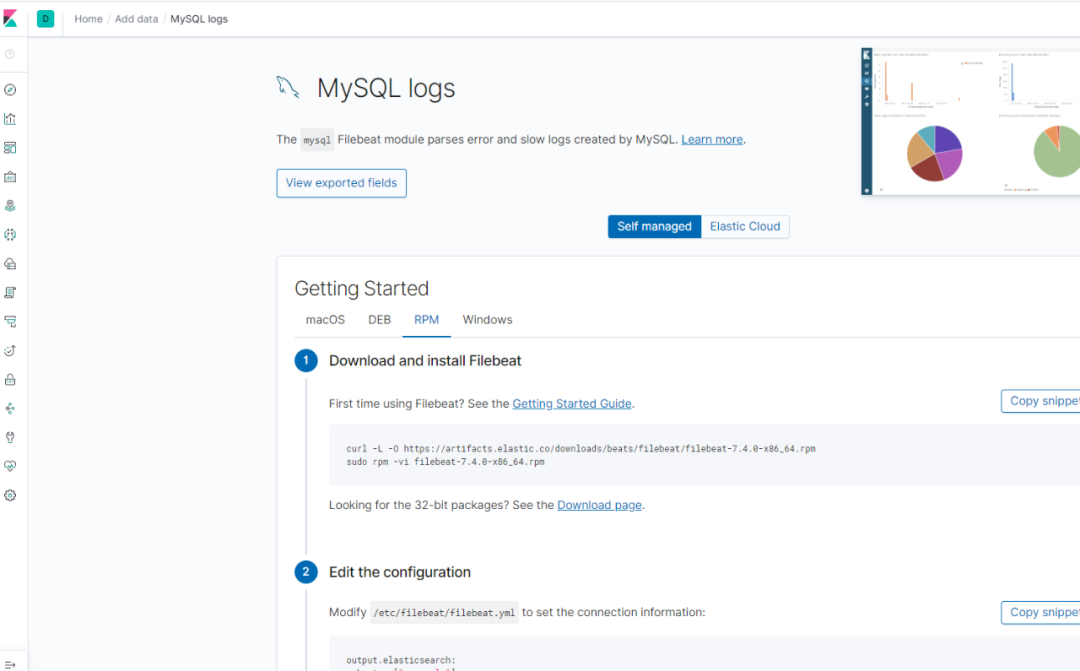
Task: Select the RPM tab
Action: click(426, 320)
